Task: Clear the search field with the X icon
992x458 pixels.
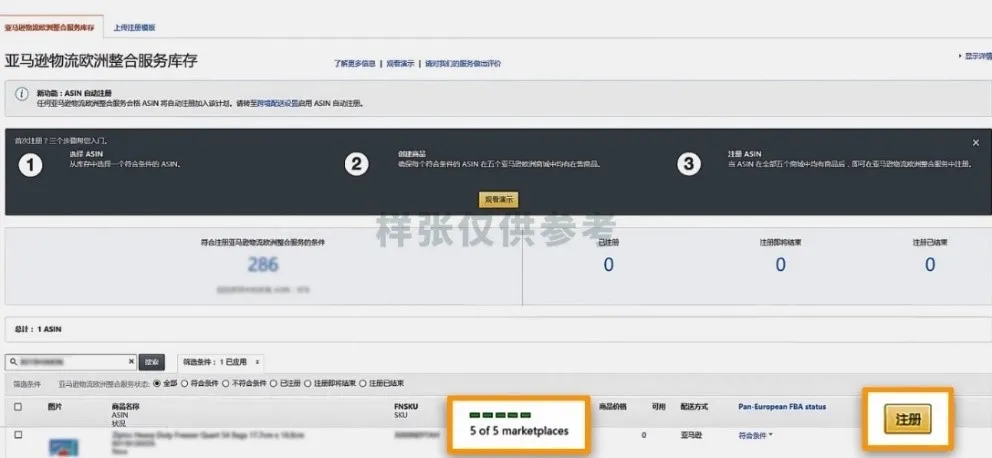Action: 131,362
